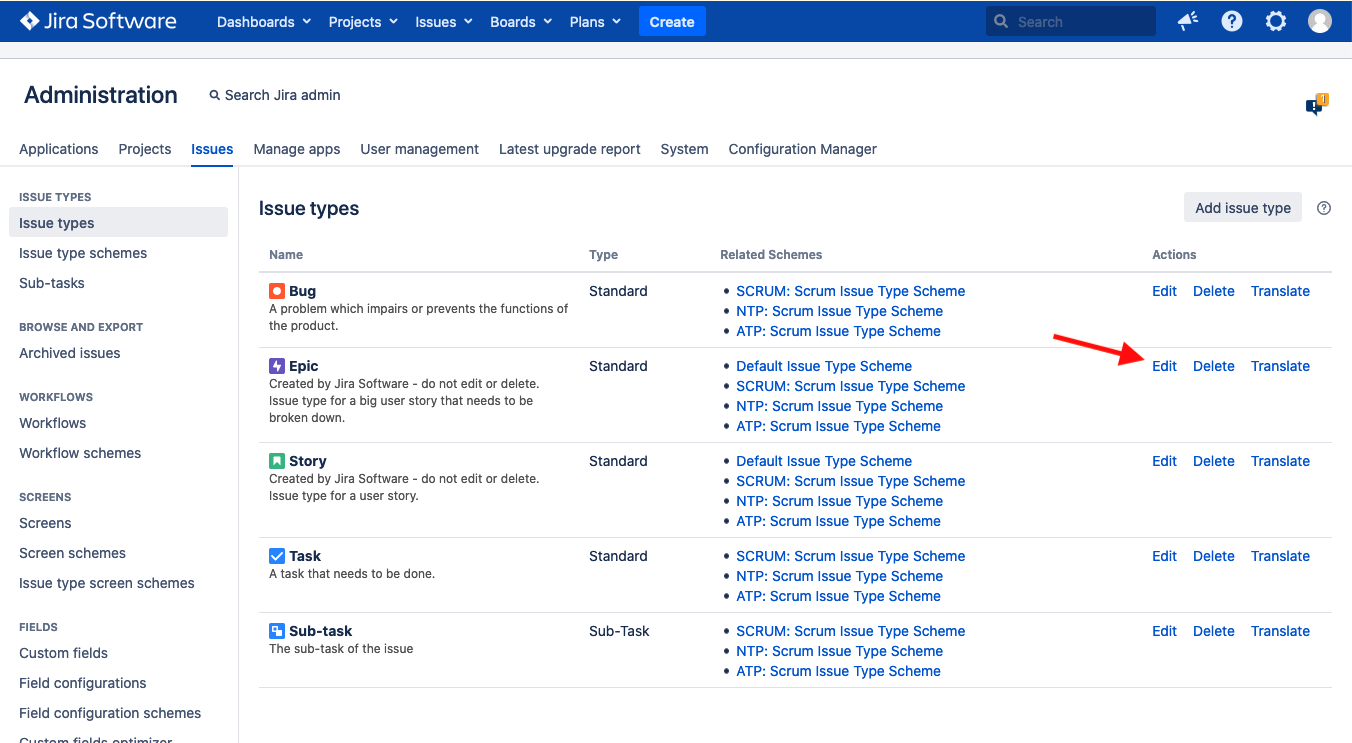Open Screens in the sidebar

point(45,523)
